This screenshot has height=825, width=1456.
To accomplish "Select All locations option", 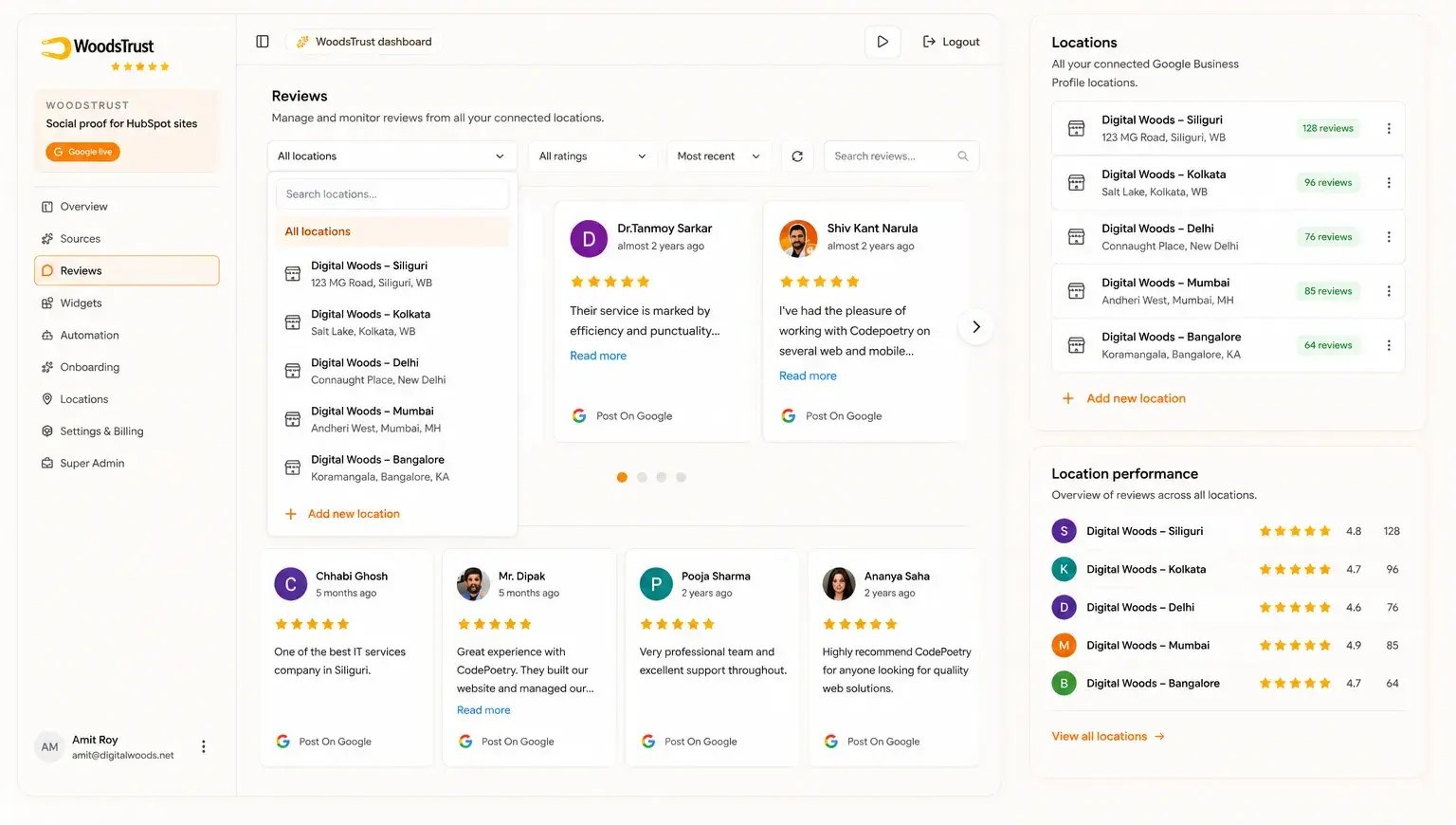I will coord(392,231).
